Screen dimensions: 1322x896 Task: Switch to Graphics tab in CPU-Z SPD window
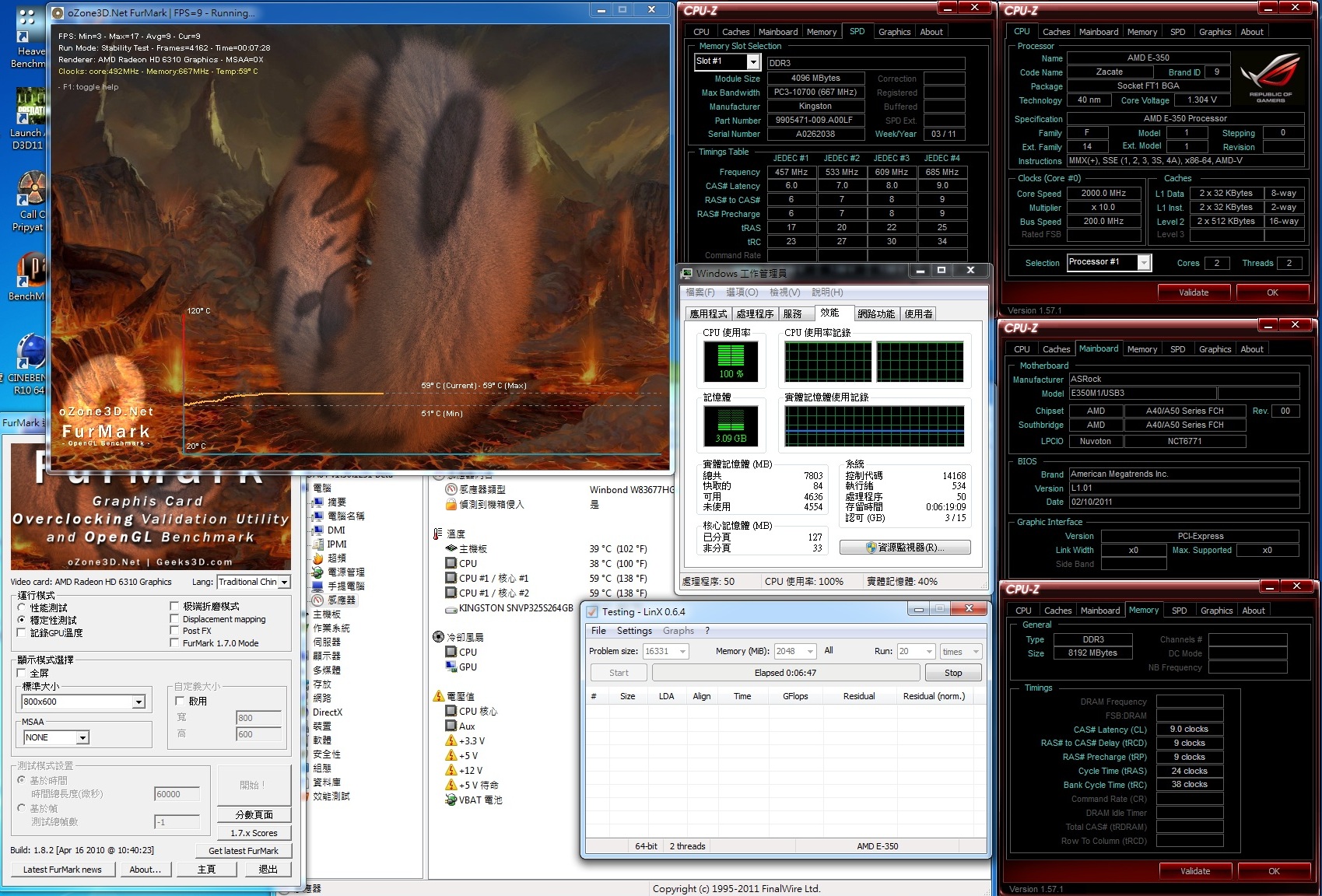[x=894, y=32]
